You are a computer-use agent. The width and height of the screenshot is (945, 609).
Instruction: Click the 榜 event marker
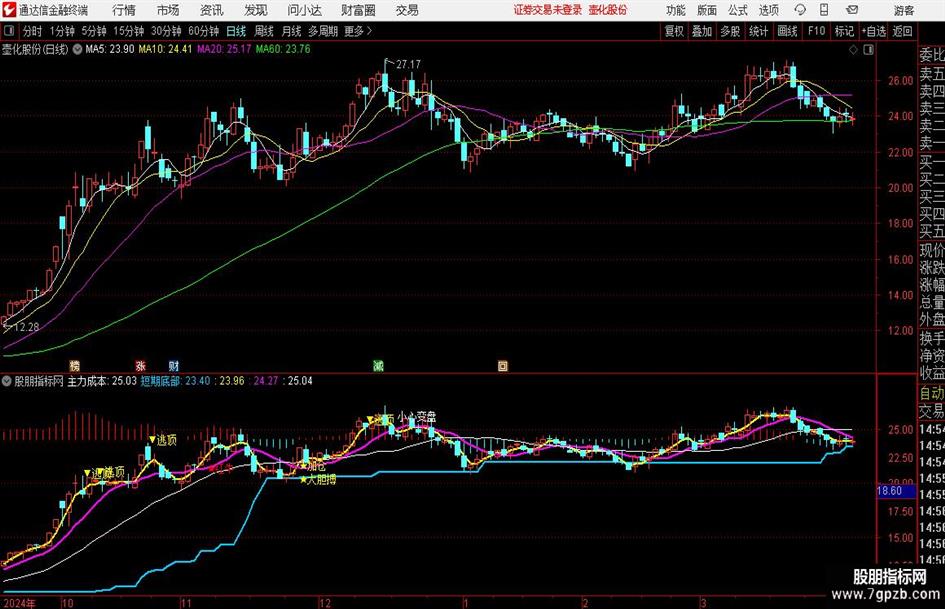tap(75, 365)
